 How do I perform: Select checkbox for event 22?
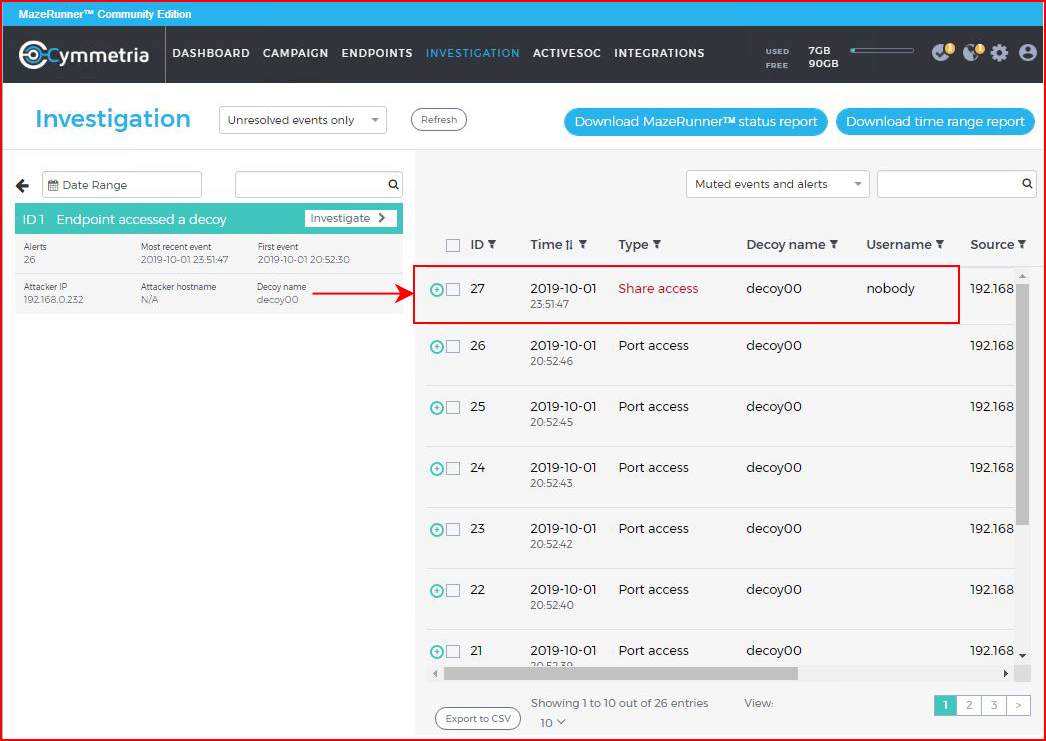(x=453, y=591)
